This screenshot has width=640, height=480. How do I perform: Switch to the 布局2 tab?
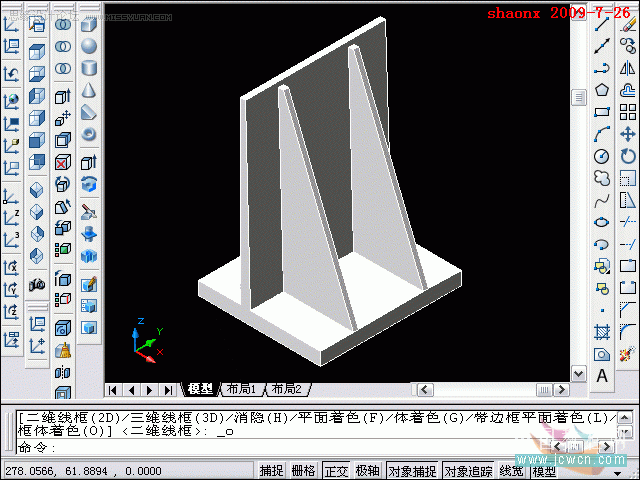coord(287,389)
